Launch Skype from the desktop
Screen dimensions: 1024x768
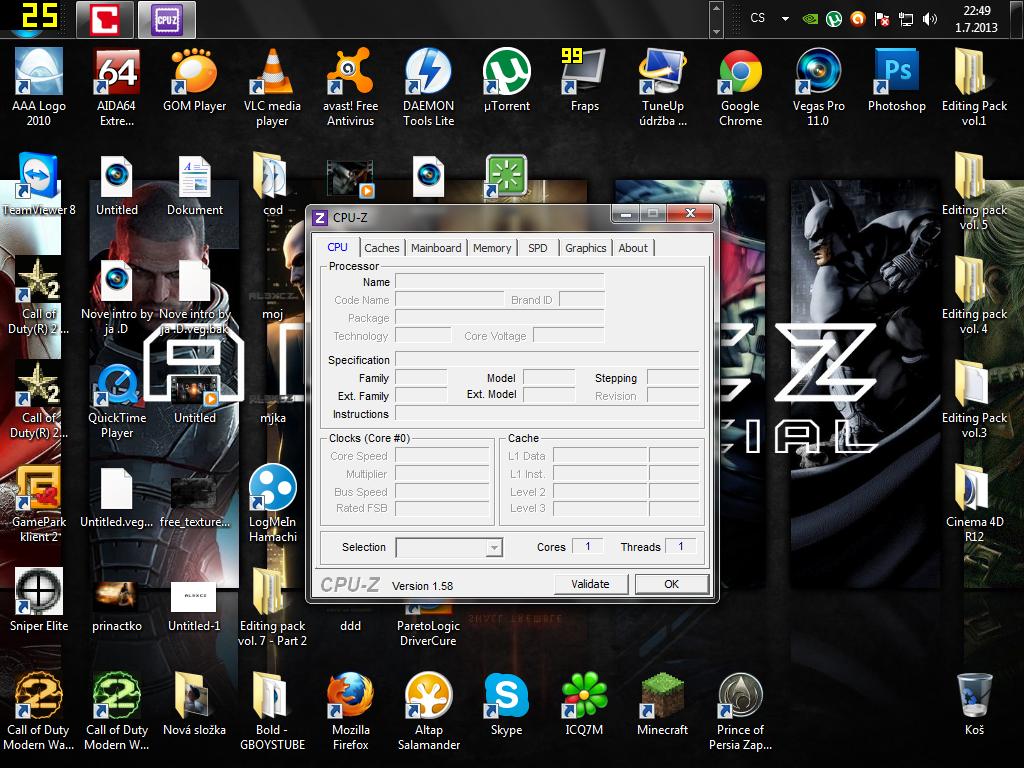(x=506, y=697)
